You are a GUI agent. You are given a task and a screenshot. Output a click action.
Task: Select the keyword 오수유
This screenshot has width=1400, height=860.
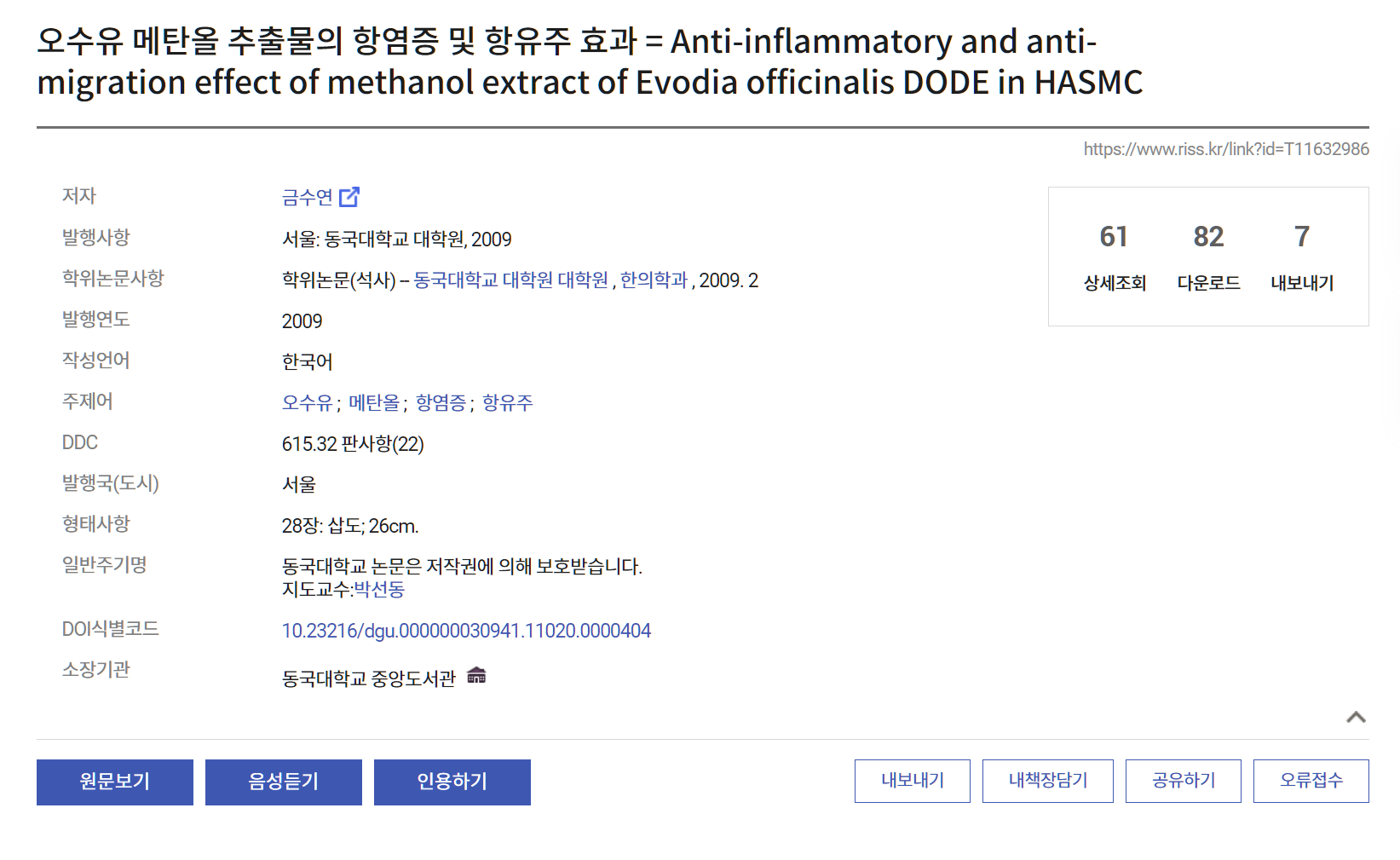pyautogui.click(x=307, y=402)
